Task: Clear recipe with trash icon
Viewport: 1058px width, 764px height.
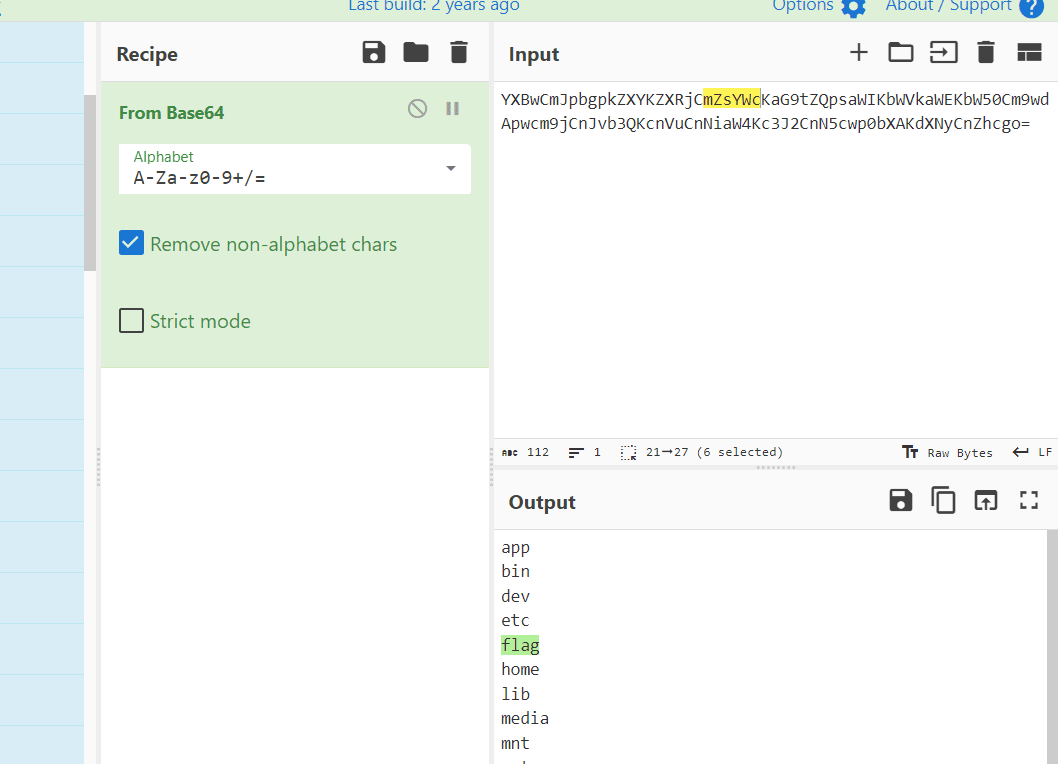Action: pyautogui.click(x=458, y=53)
